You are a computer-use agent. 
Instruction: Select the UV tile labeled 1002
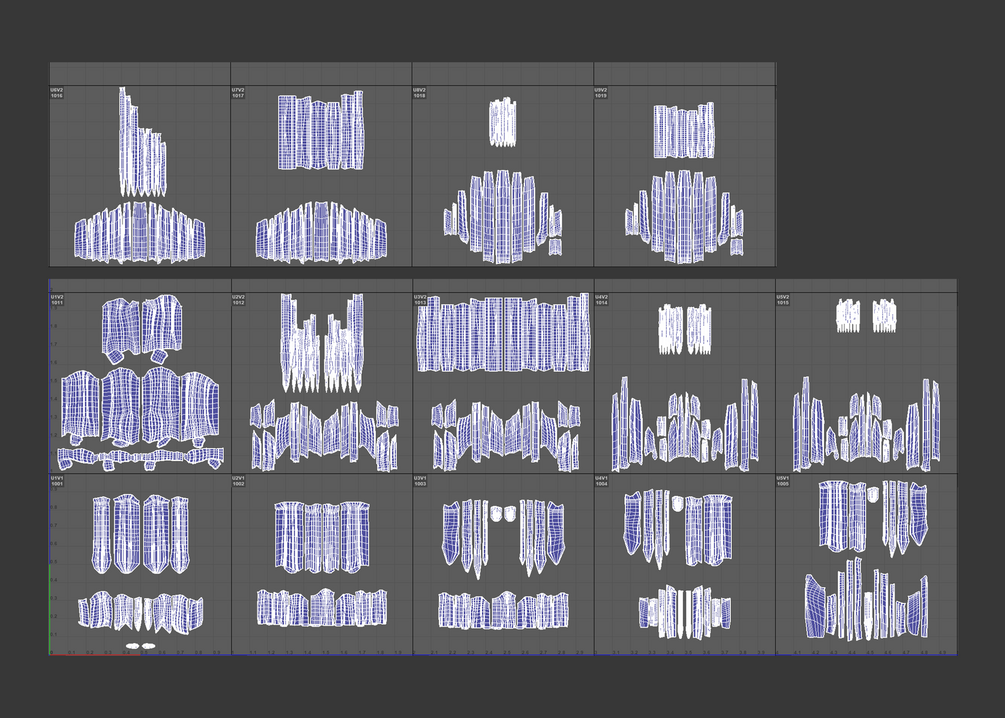[321, 565]
